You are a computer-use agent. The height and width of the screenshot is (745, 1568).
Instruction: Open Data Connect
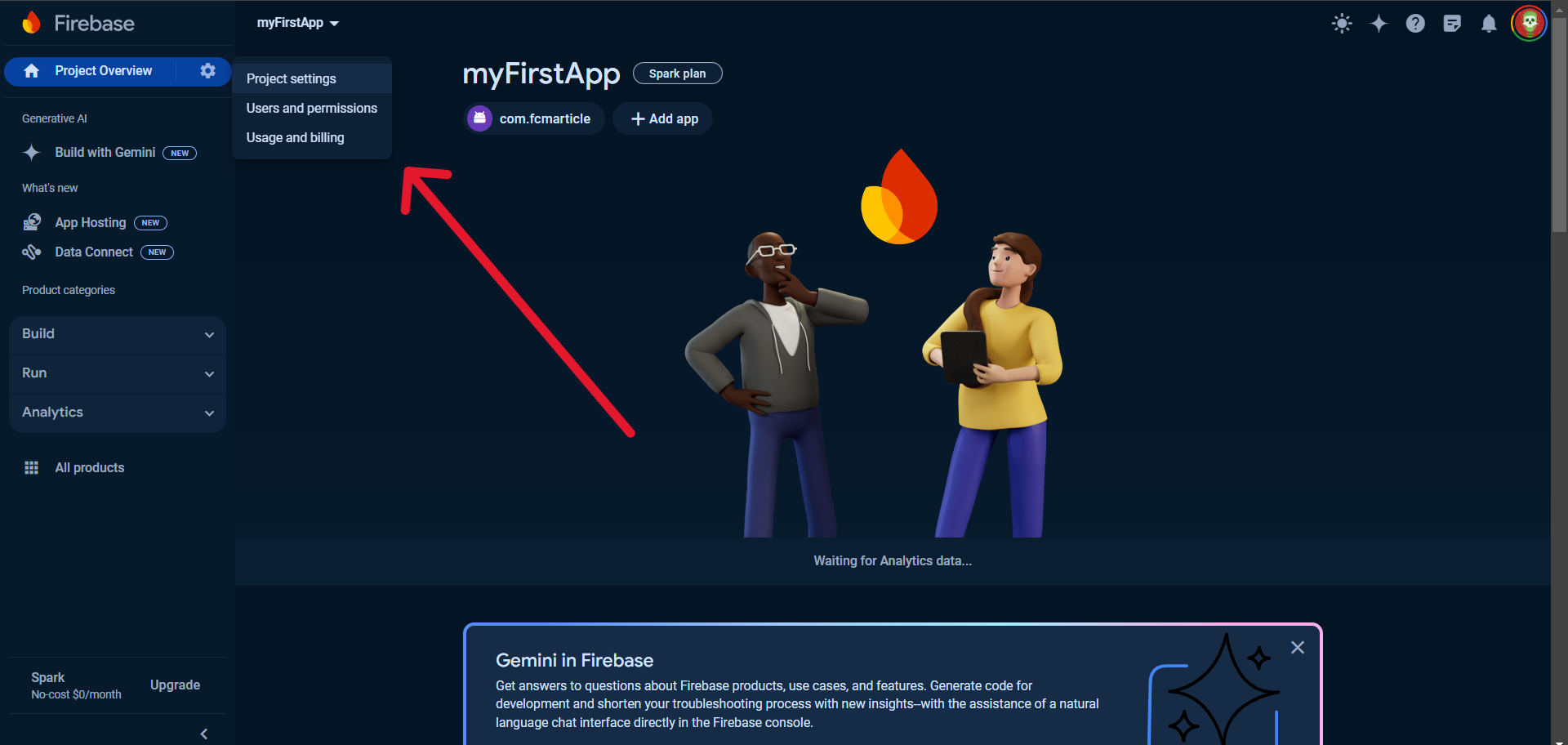pyautogui.click(x=94, y=252)
